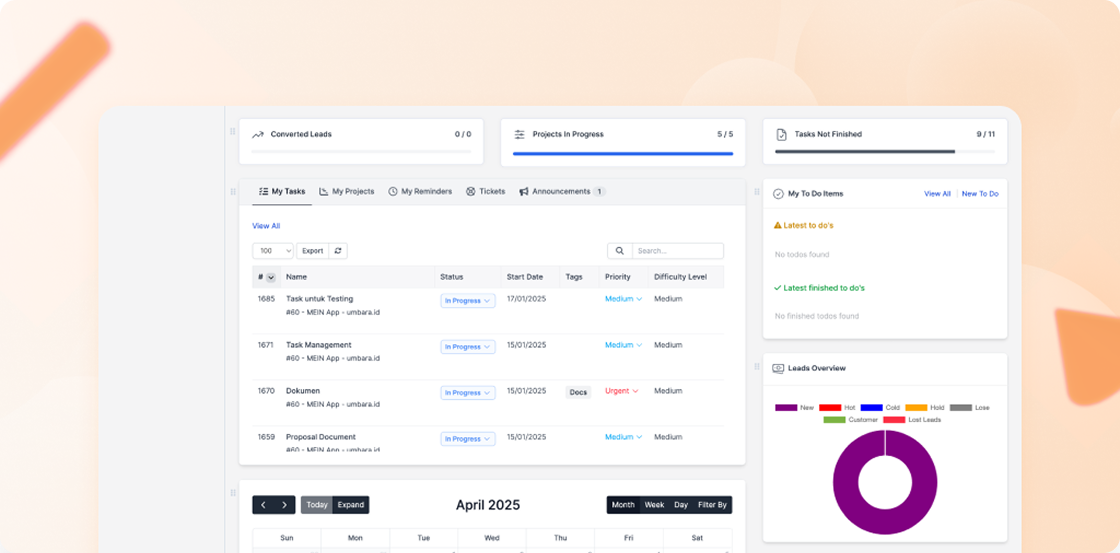Click the search magnifier icon in tasks table
The width and height of the screenshot is (1120, 553).
619,251
